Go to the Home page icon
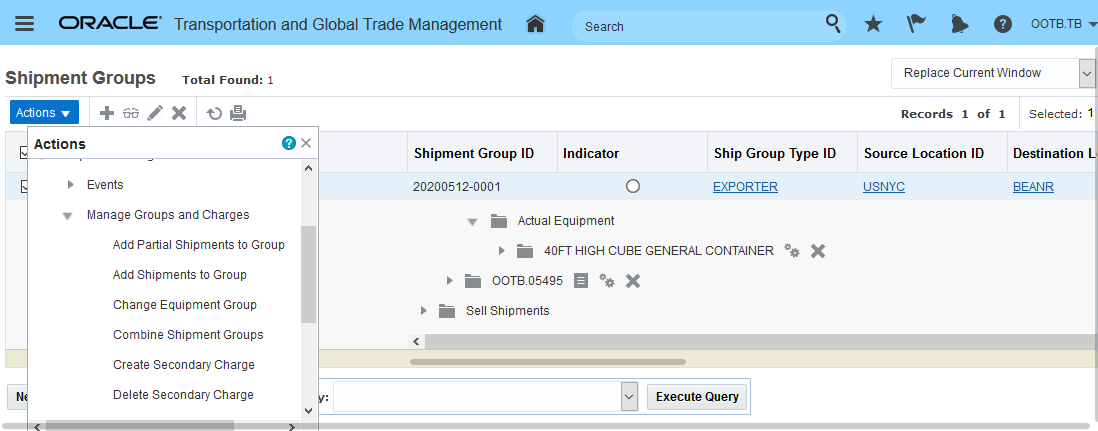This screenshot has width=1098, height=431. (535, 24)
